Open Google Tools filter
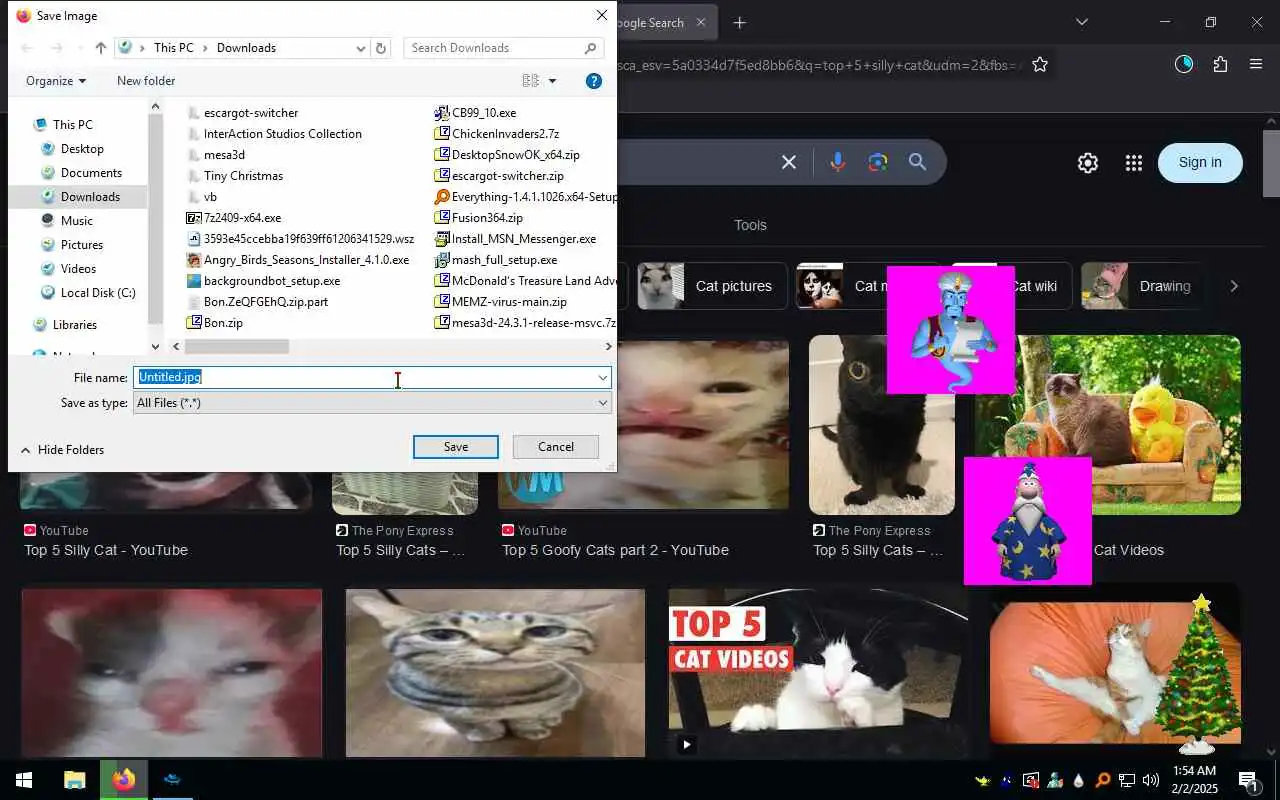 coord(750,225)
